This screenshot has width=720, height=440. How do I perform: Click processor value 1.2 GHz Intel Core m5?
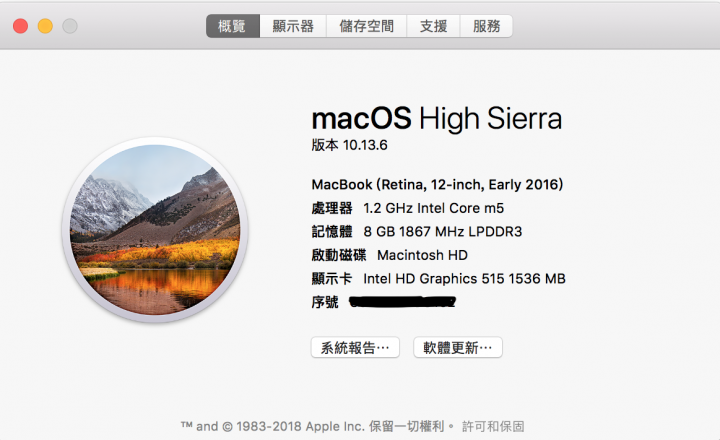433,208
